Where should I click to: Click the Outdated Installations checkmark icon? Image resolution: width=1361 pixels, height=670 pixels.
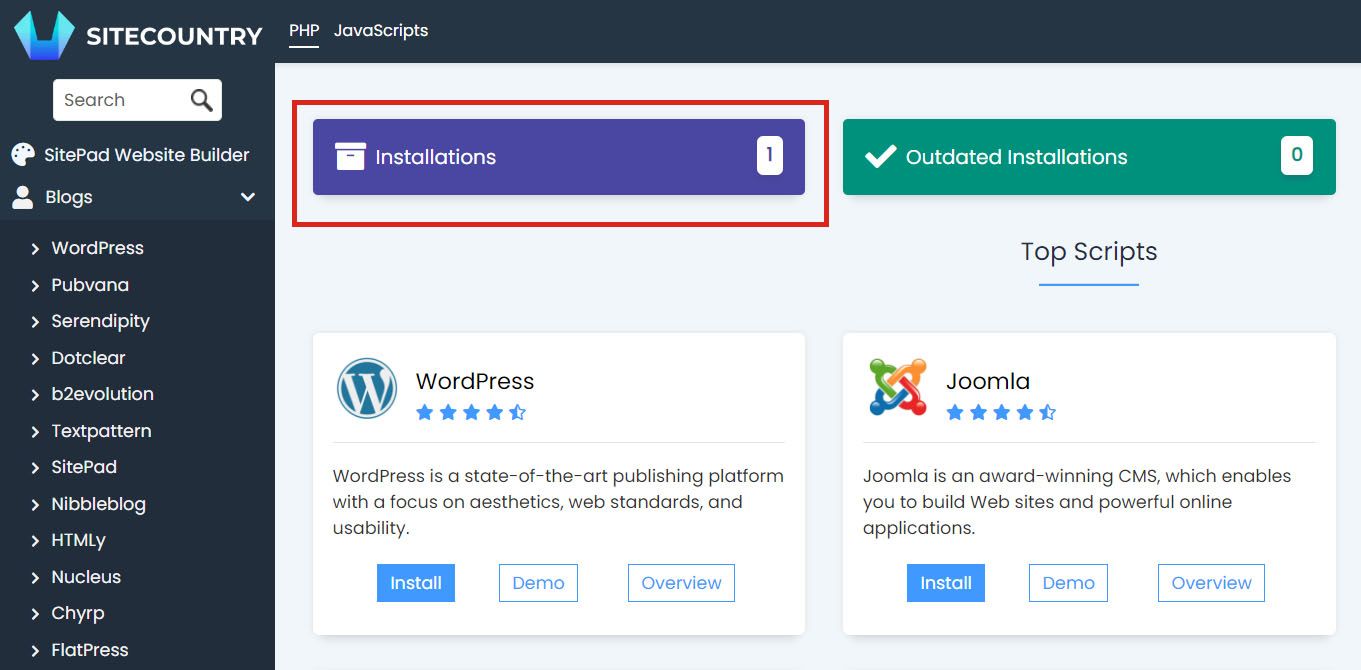[x=880, y=157]
